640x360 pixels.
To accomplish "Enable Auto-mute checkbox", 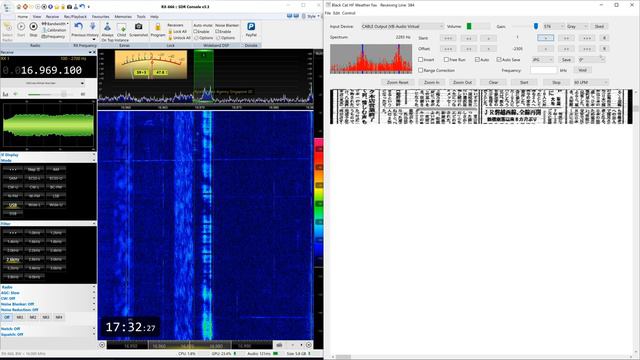I will pos(196,31).
